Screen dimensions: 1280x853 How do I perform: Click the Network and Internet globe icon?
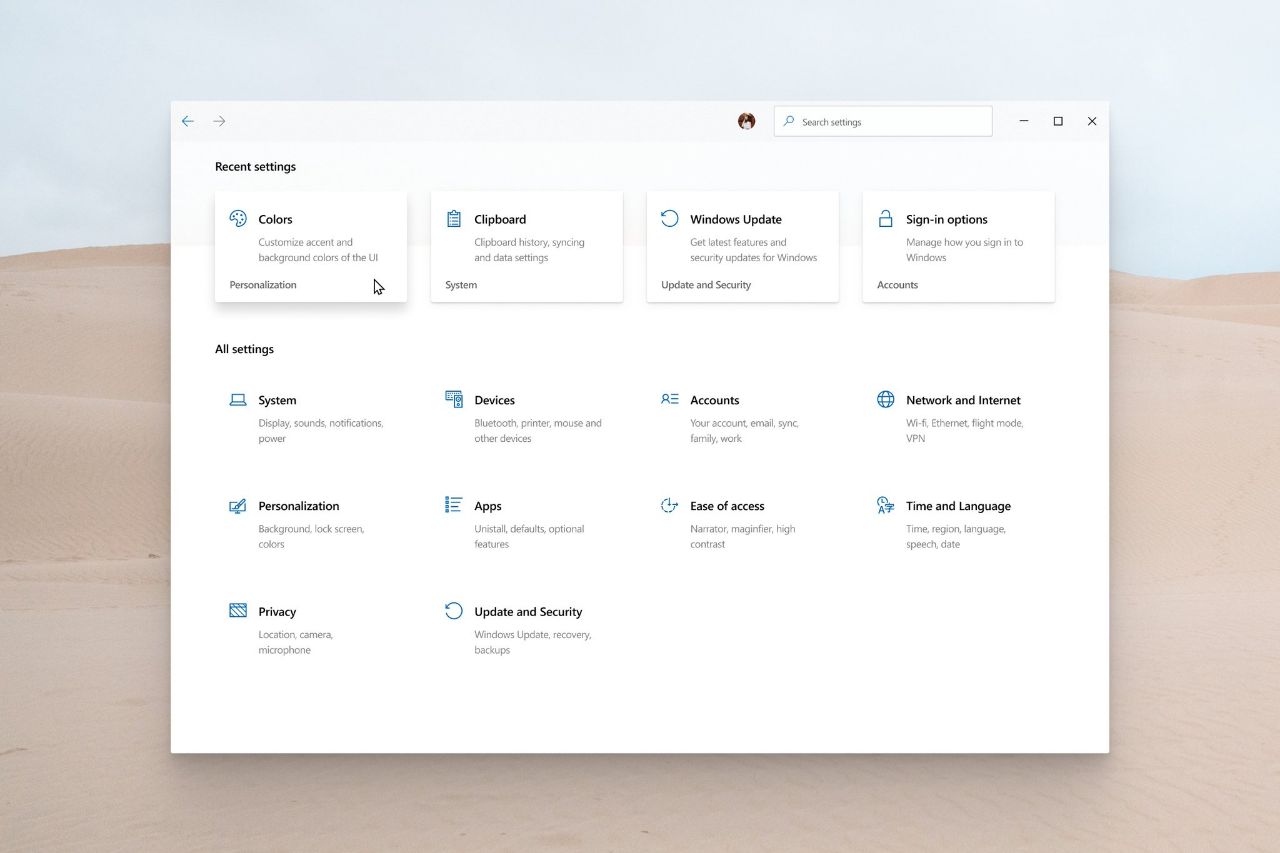tap(886, 399)
